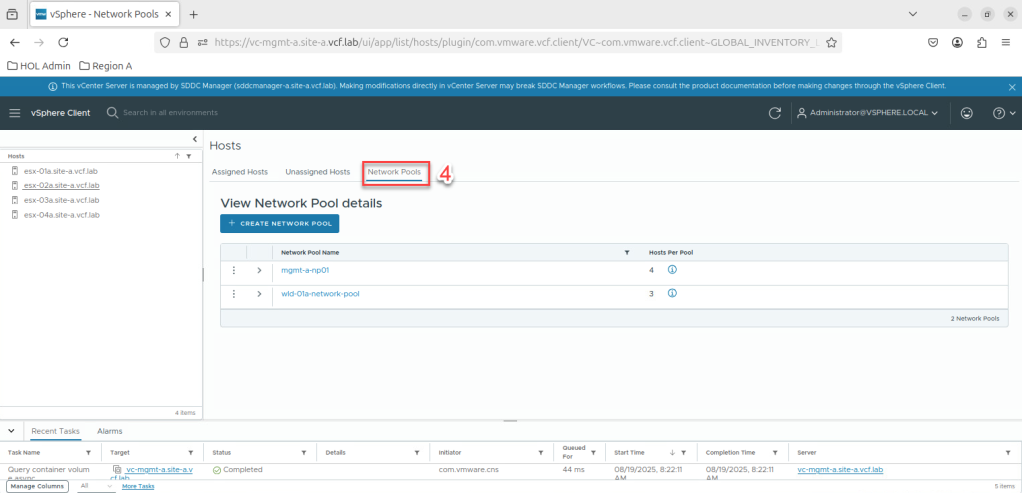Filter the Completion Time column
Screen dimensions: 1022x493
pyautogui.click(x=775, y=453)
